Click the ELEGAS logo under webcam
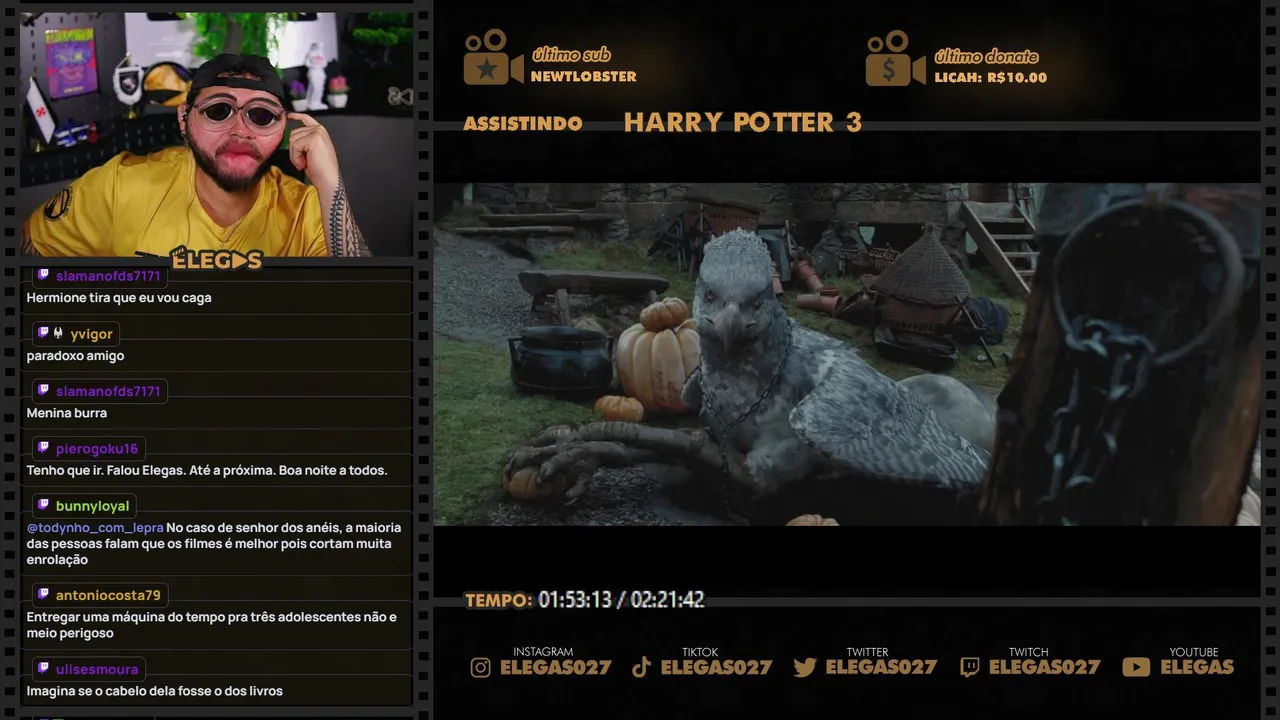This screenshot has width=1280, height=720. click(x=216, y=260)
